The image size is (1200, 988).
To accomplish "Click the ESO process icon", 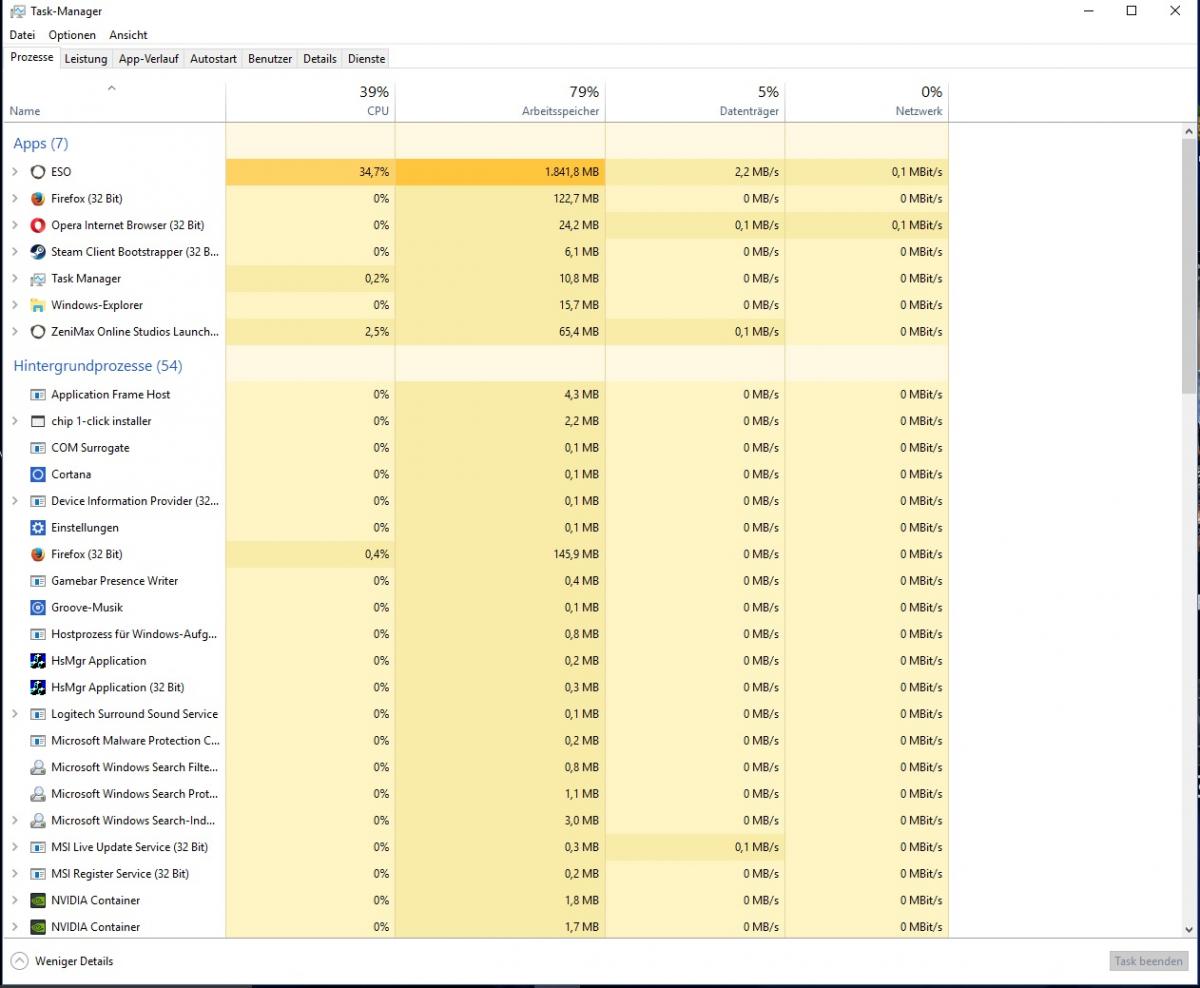I will coord(38,172).
